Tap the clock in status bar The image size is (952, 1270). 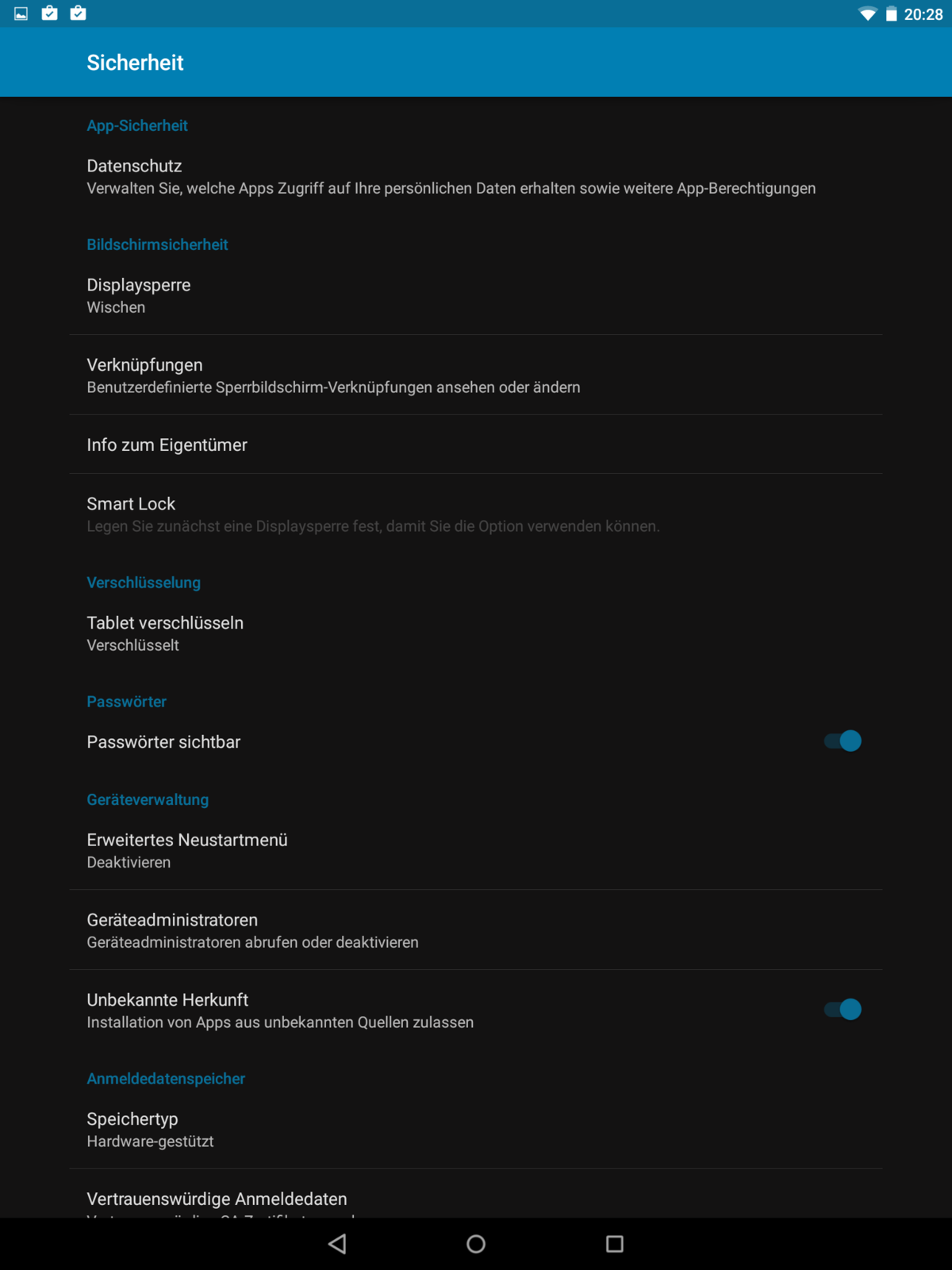click(x=923, y=14)
